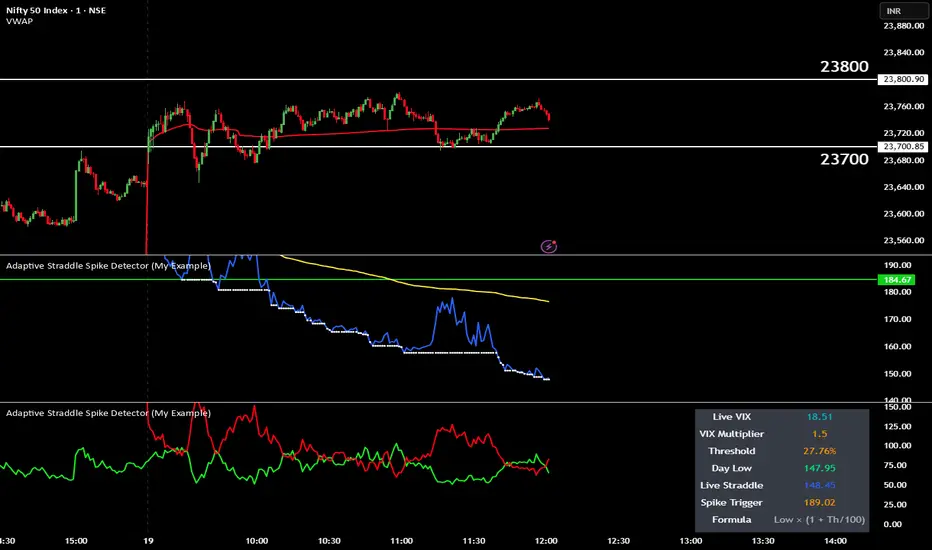The width and height of the screenshot is (932, 550).
Task: Open the INR currency selector
Action: click(x=903, y=11)
